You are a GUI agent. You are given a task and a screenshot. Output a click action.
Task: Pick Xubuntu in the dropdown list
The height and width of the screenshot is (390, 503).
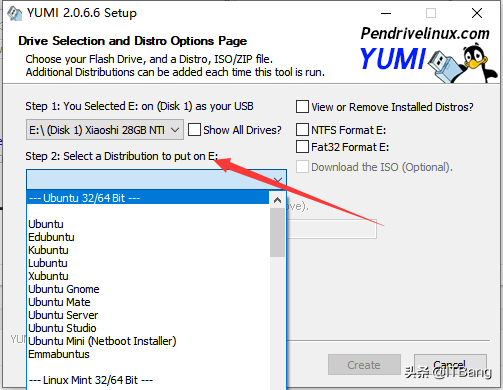point(148,276)
